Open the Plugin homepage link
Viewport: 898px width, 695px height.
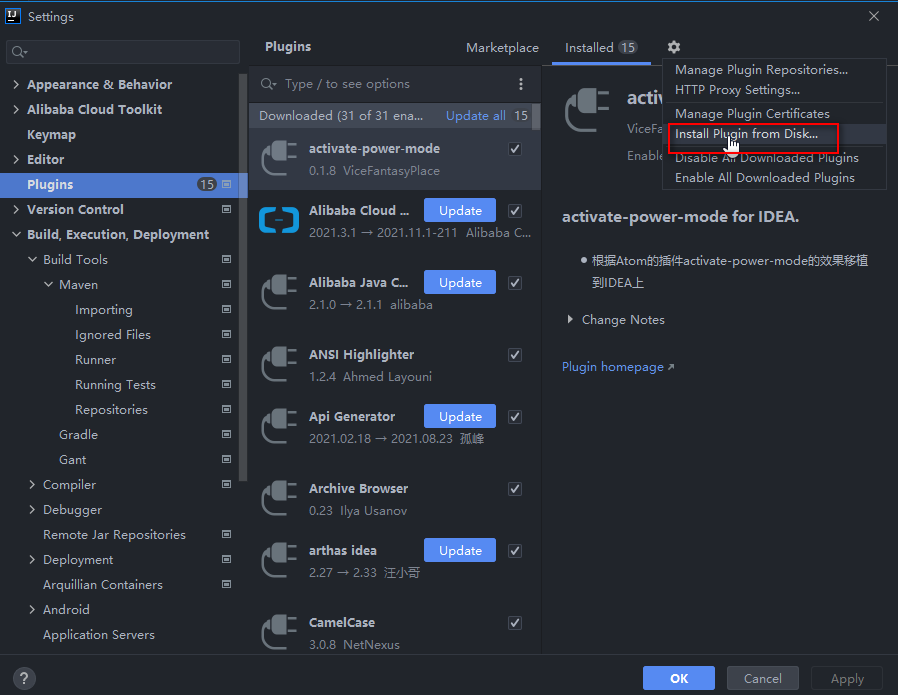point(618,367)
